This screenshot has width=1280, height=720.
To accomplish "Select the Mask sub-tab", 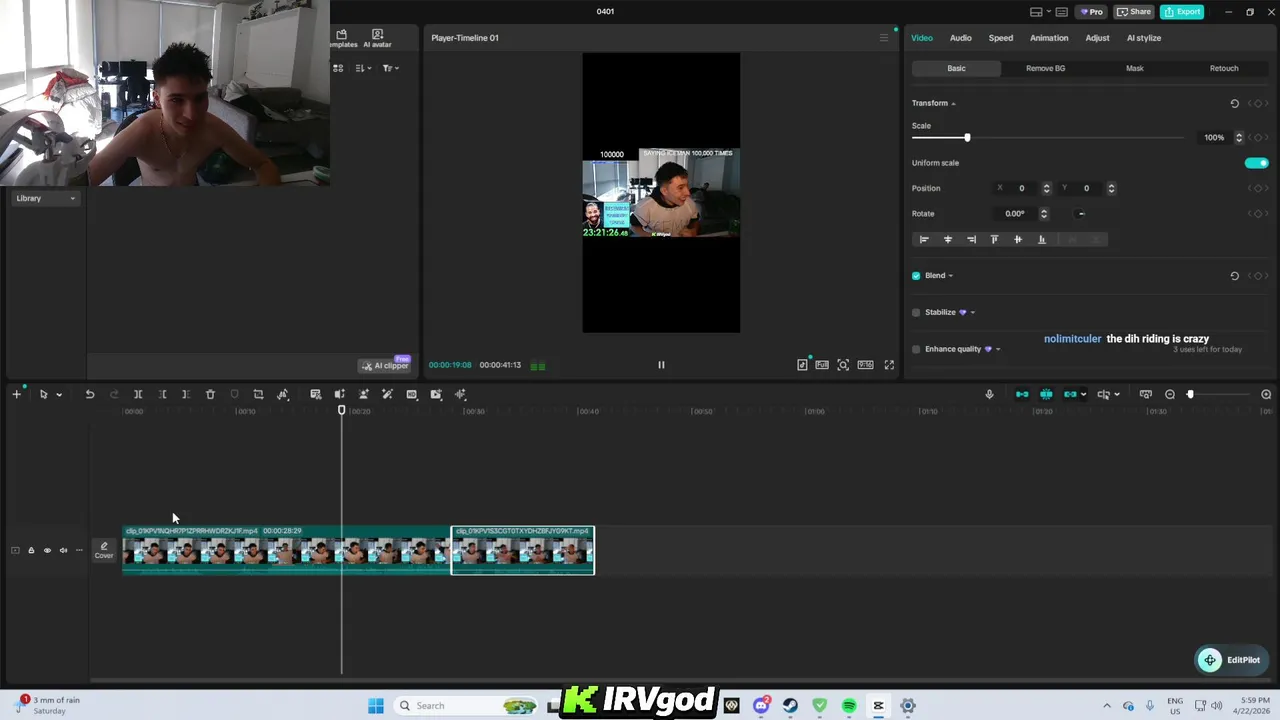I will (x=1134, y=69).
